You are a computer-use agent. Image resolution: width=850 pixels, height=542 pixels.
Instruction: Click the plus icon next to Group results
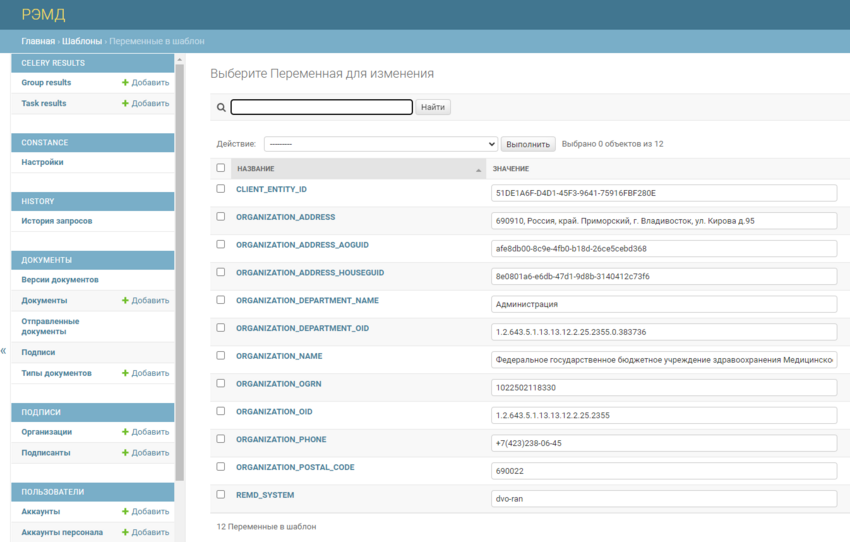coord(125,82)
